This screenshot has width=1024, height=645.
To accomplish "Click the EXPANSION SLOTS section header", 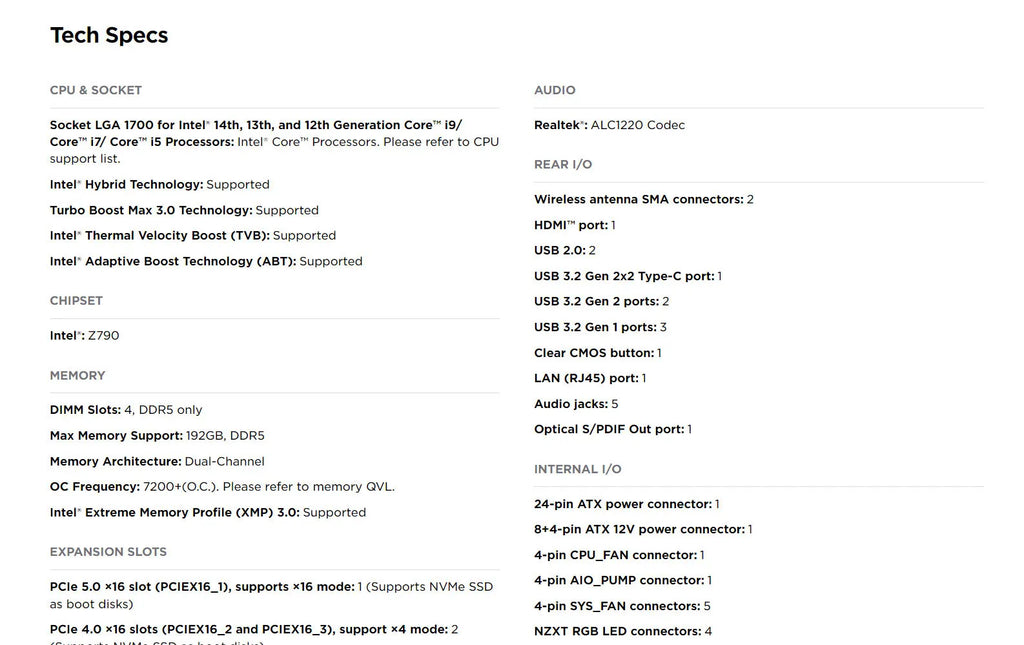I will (108, 551).
